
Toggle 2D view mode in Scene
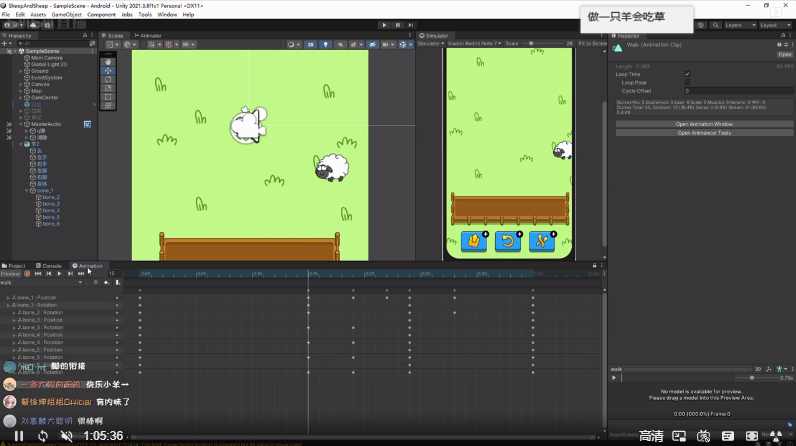310,45
